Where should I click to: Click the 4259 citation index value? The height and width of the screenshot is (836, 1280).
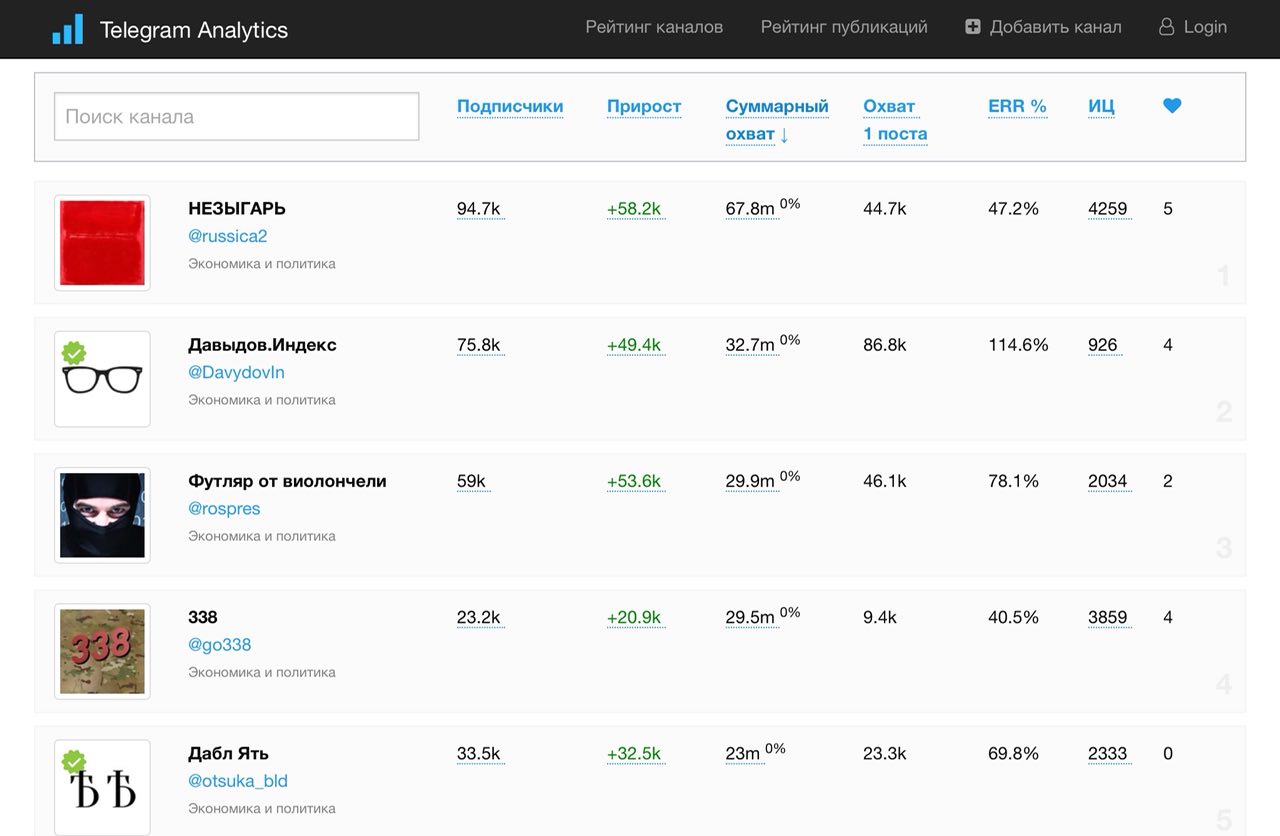[1108, 209]
